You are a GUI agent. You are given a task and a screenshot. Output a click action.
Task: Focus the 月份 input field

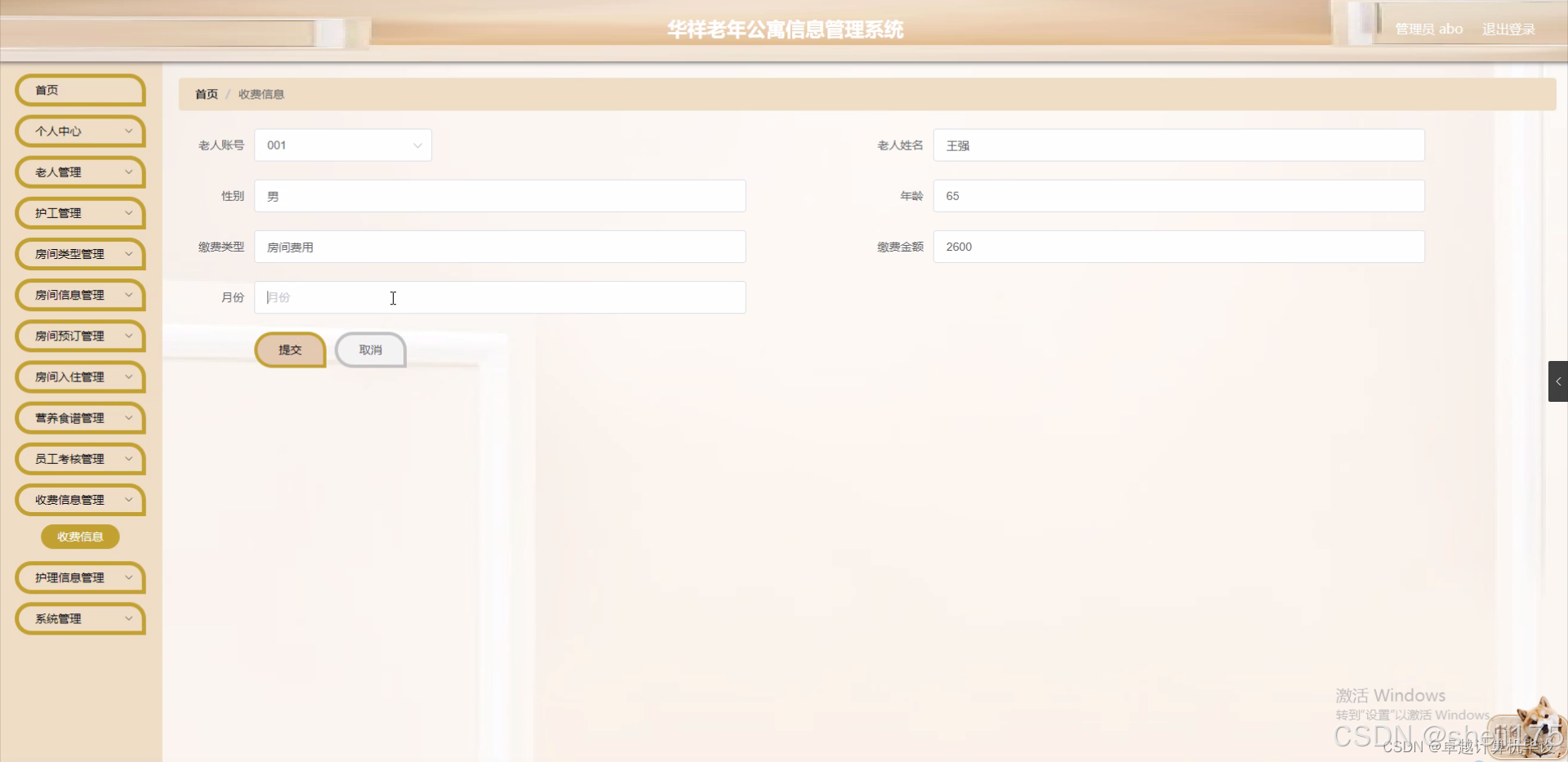coord(500,297)
